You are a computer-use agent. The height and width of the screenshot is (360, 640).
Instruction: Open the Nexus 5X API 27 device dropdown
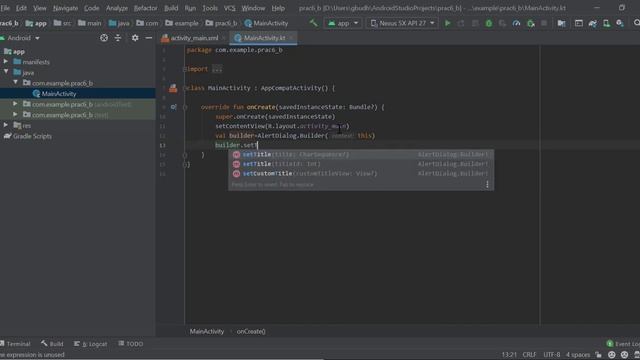[402, 23]
